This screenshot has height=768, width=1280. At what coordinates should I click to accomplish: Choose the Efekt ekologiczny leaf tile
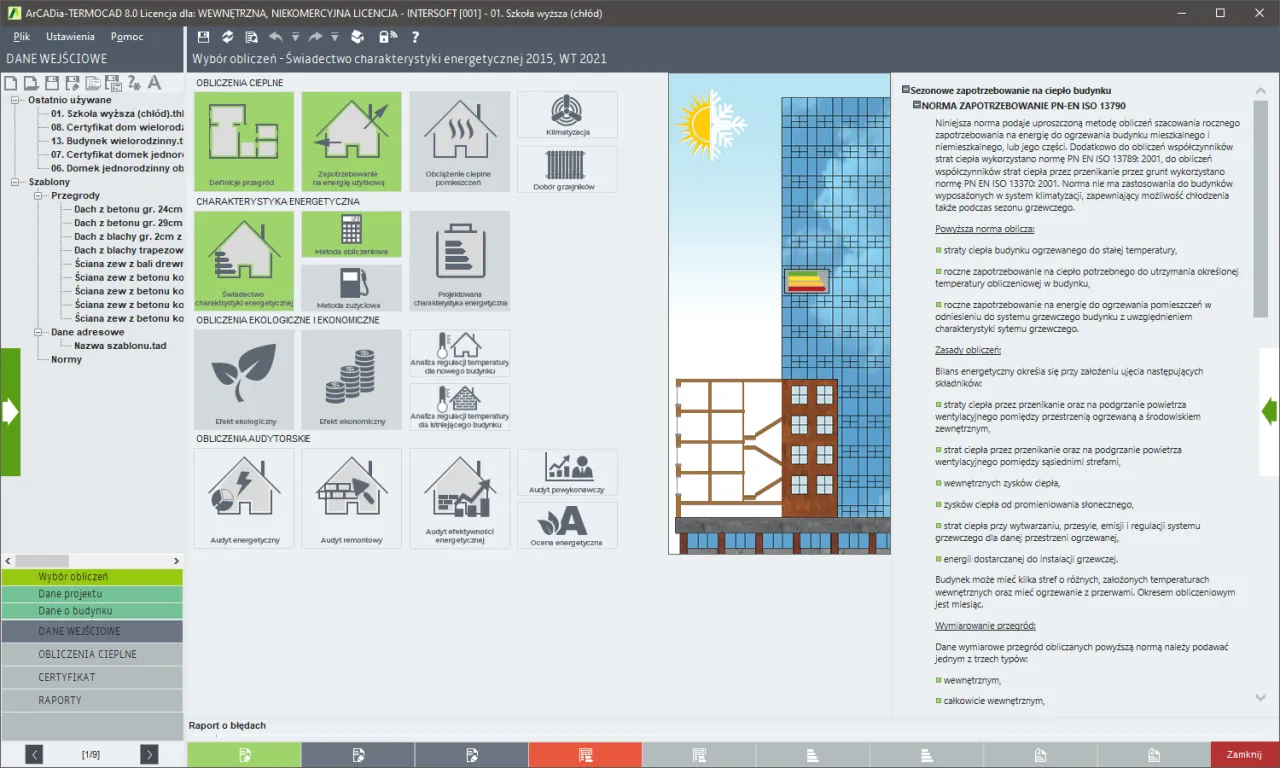[243, 379]
